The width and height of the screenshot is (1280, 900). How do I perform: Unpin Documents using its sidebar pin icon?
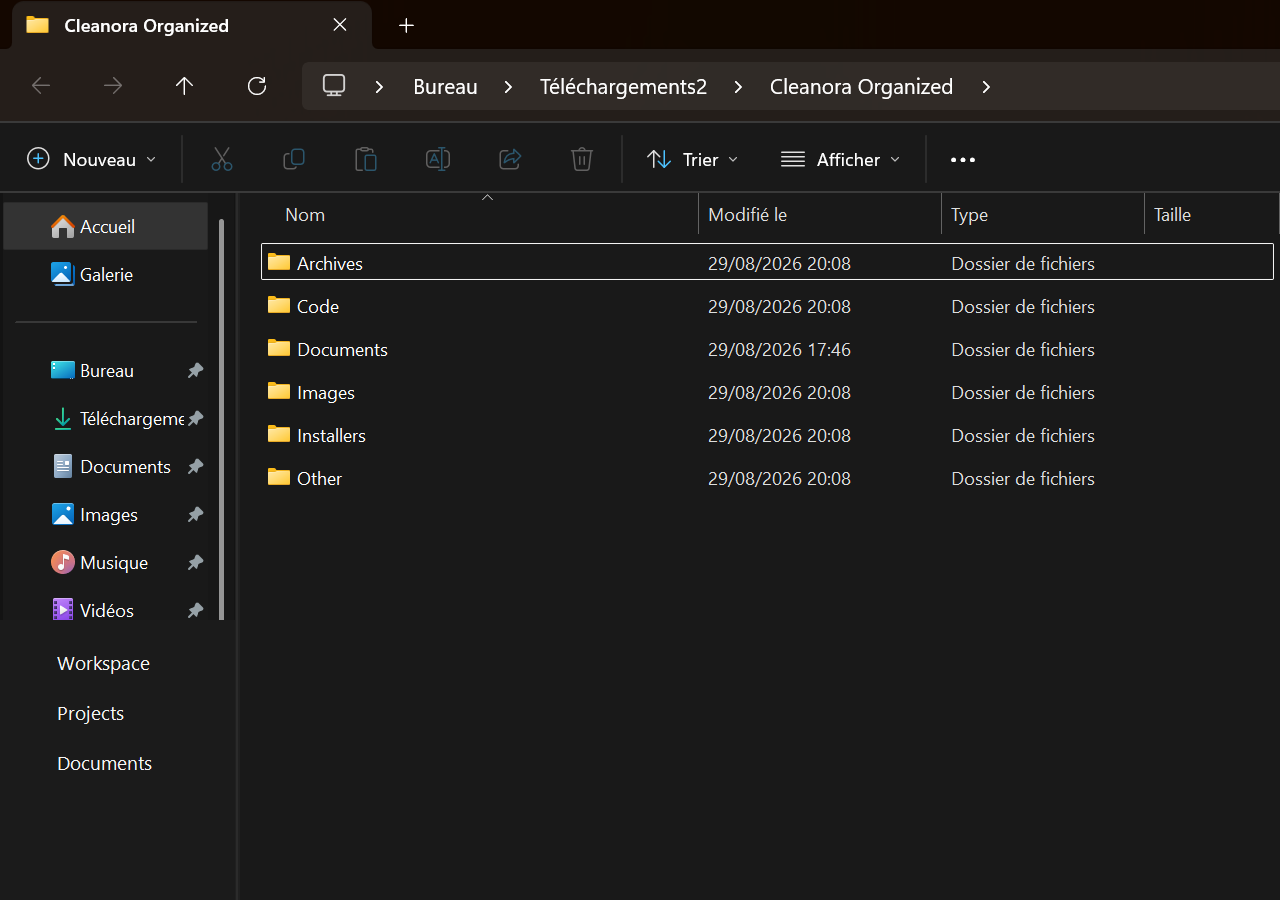pyautogui.click(x=196, y=467)
